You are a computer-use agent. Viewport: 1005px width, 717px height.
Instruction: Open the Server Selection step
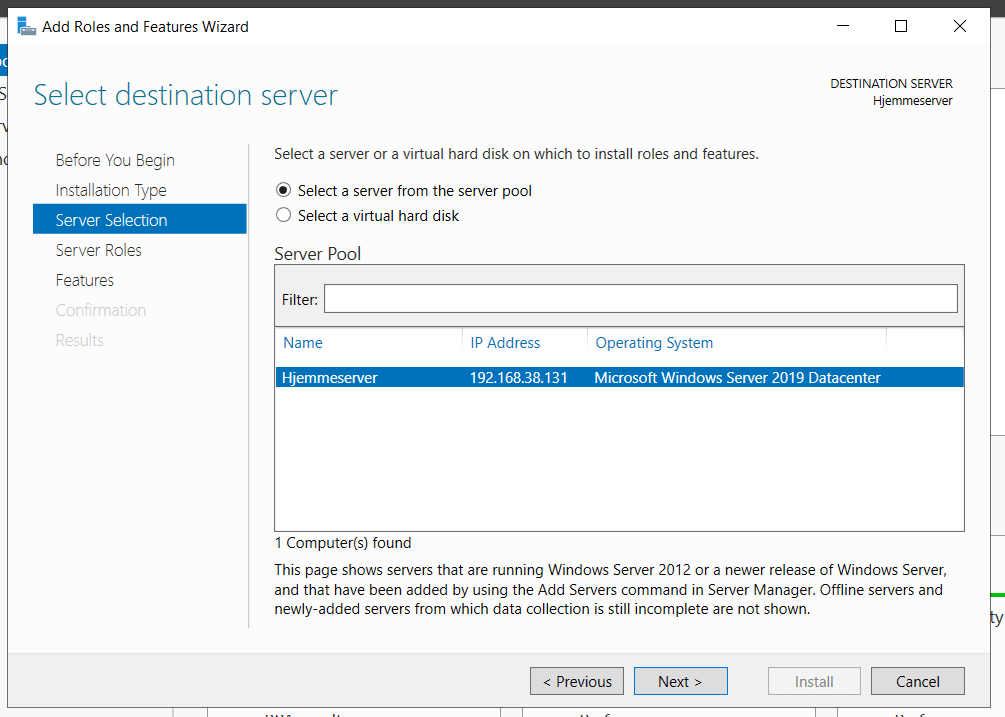click(x=111, y=220)
